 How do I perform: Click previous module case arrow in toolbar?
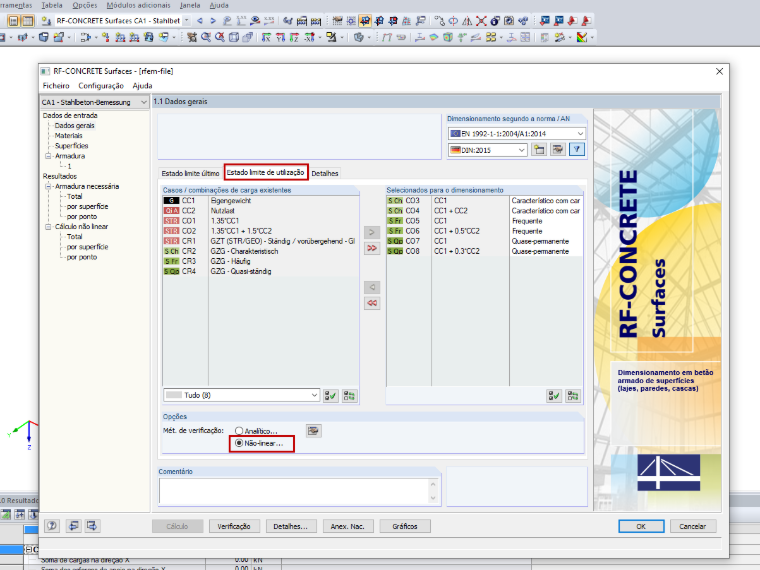[x=200, y=21]
